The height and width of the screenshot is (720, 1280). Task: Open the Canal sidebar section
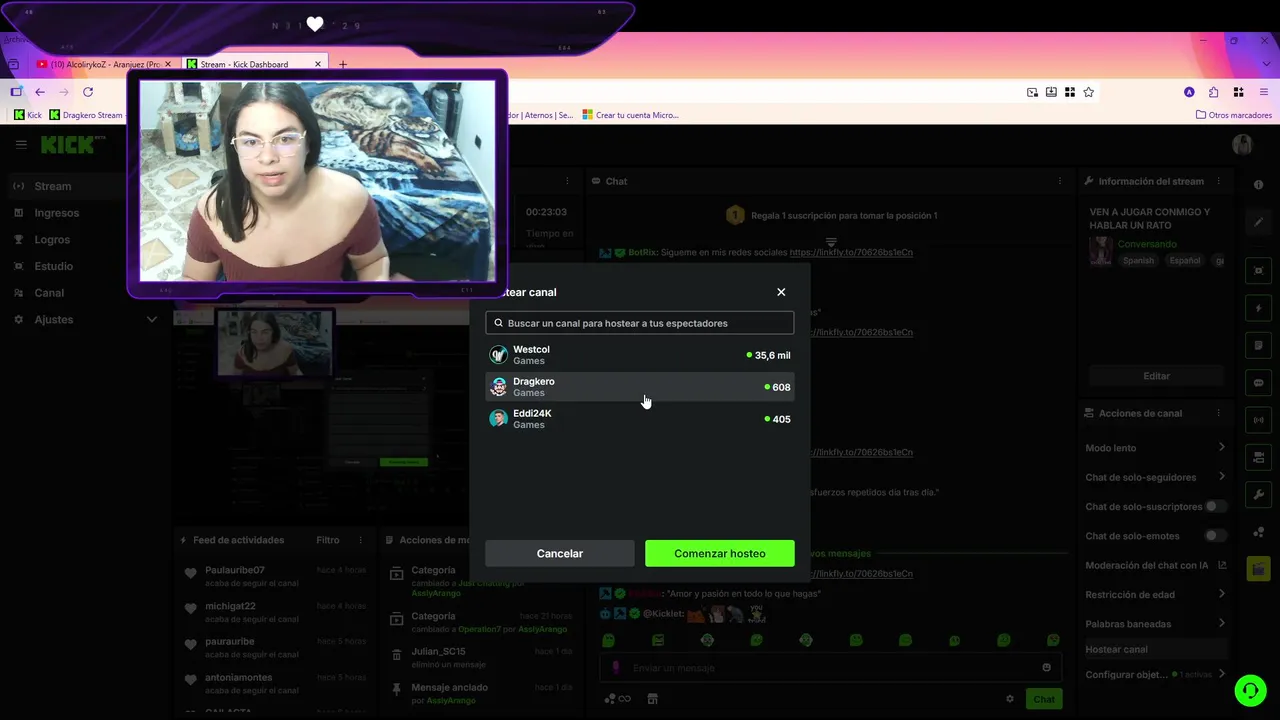tap(49, 293)
